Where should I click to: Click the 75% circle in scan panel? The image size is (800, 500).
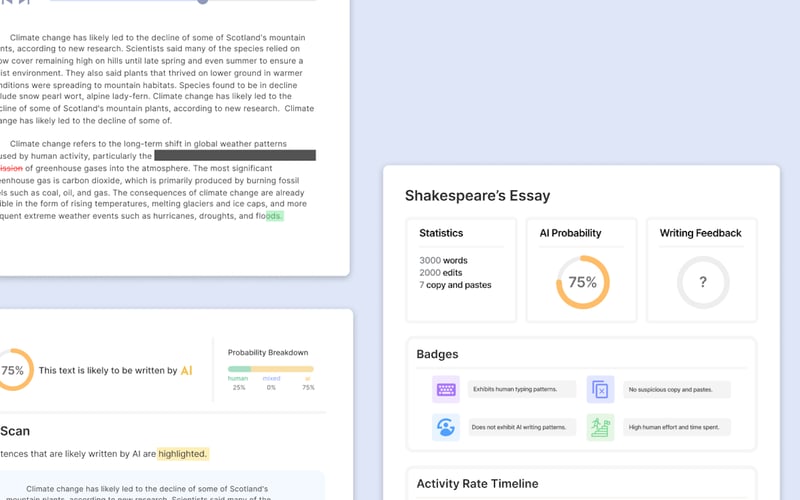[13, 370]
